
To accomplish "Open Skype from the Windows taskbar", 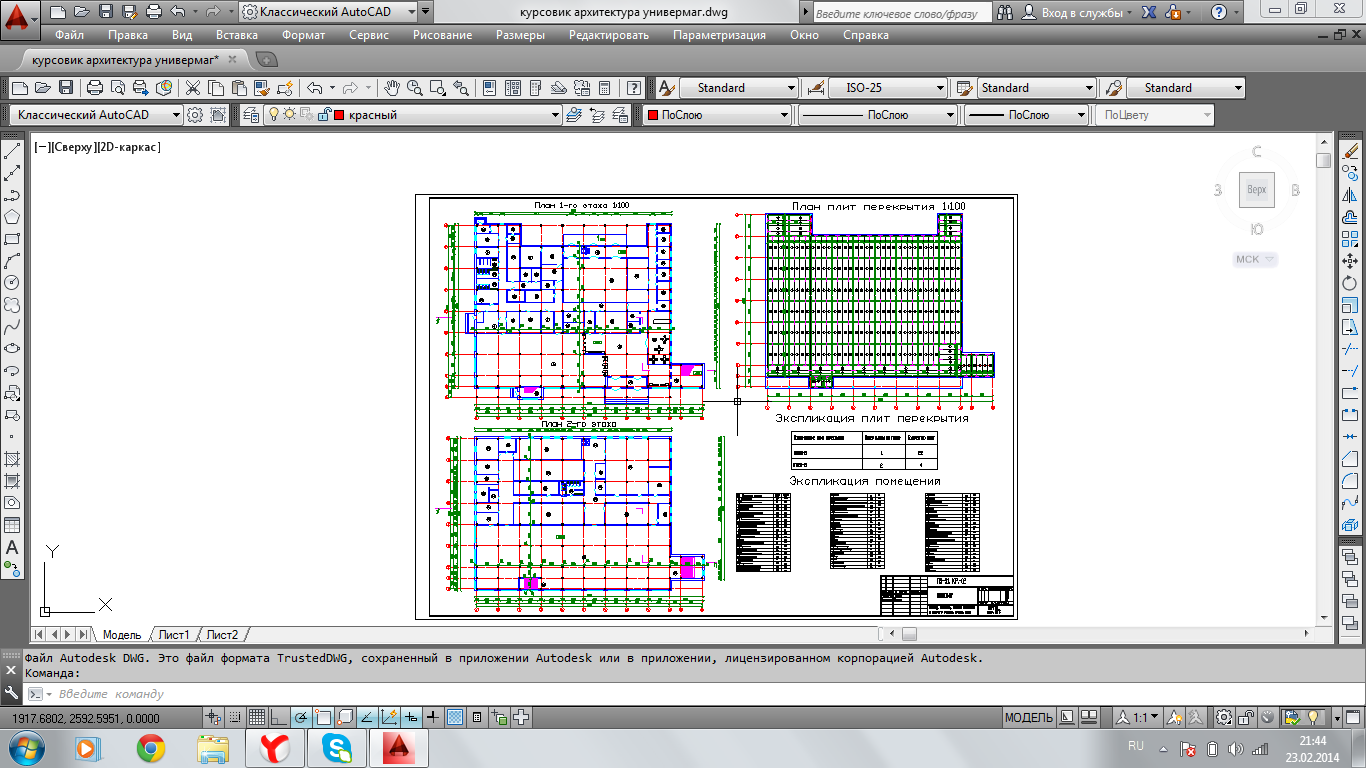I will (x=337, y=747).
